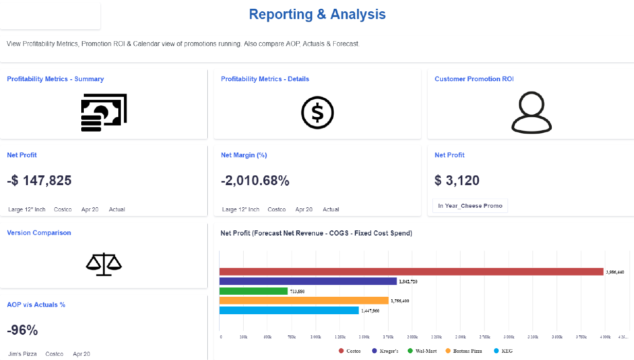Viewport: 634px width, 360px height.
Task: Toggle the KEG legend swatch
Action: point(496,351)
